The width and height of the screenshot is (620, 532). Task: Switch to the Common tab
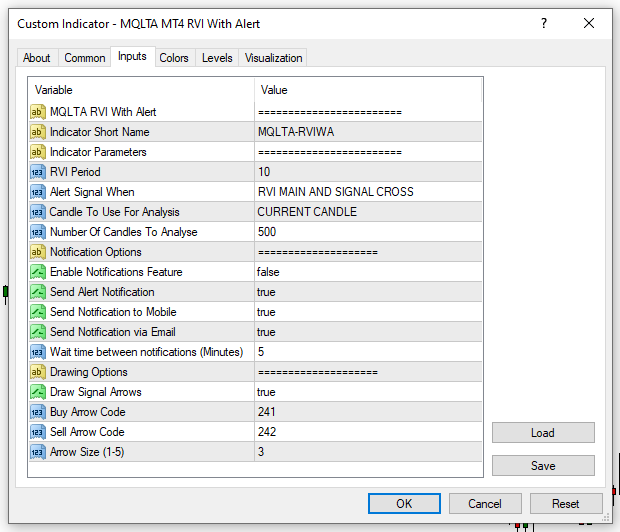click(x=85, y=58)
